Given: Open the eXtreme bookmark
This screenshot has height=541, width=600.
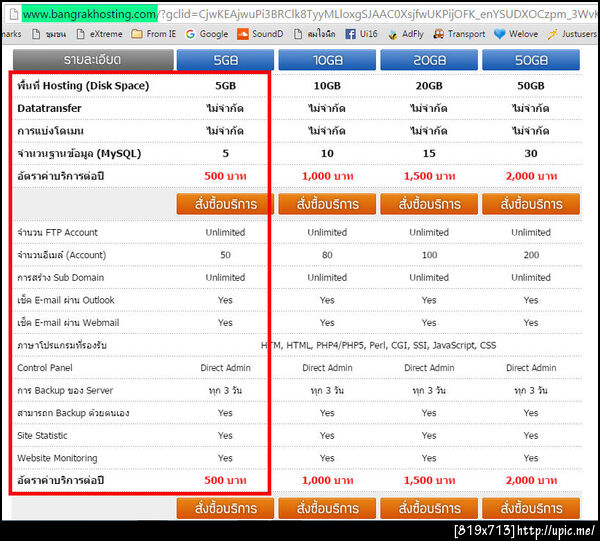Looking at the screenshot, I should (99, 34).
